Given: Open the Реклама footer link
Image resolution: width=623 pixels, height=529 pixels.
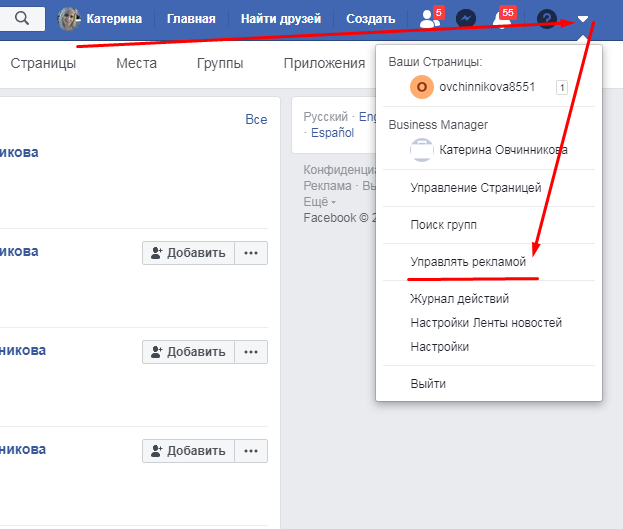Looking at the screenshot, I should click(x=327, y=186).
